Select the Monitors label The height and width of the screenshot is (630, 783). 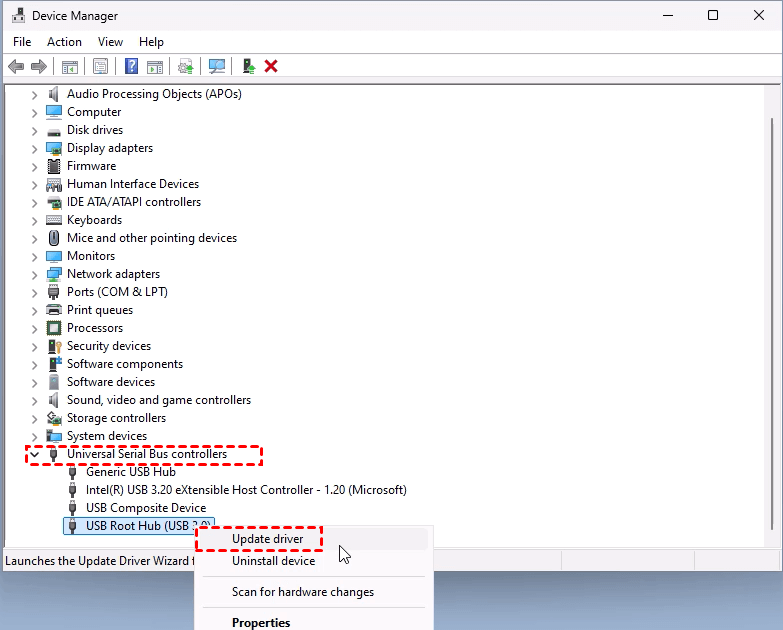[91, 256]
